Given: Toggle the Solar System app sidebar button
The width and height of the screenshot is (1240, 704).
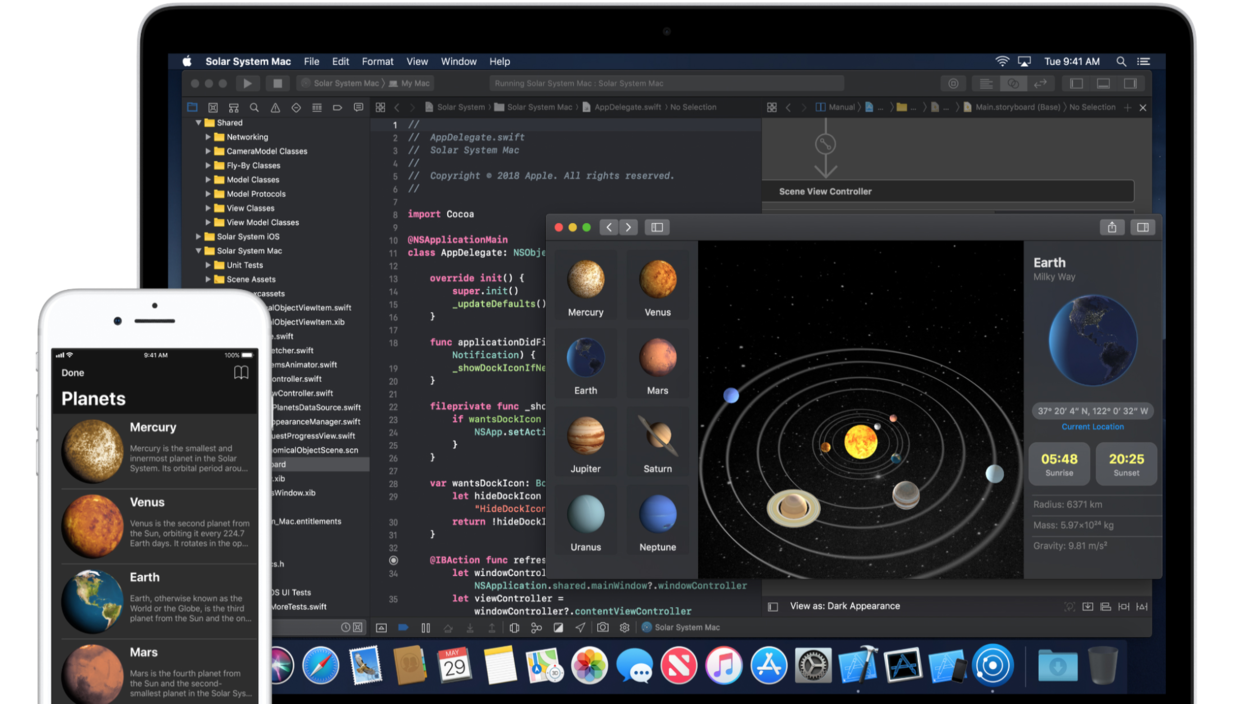Looking at the screenshot, I should pyautogui.click(x=657, y=227).
